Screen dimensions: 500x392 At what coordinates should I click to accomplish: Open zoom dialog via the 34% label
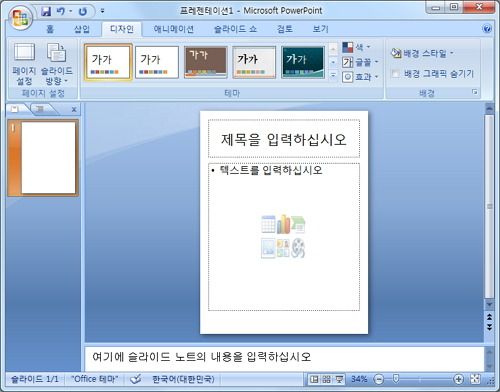[359, 379]
